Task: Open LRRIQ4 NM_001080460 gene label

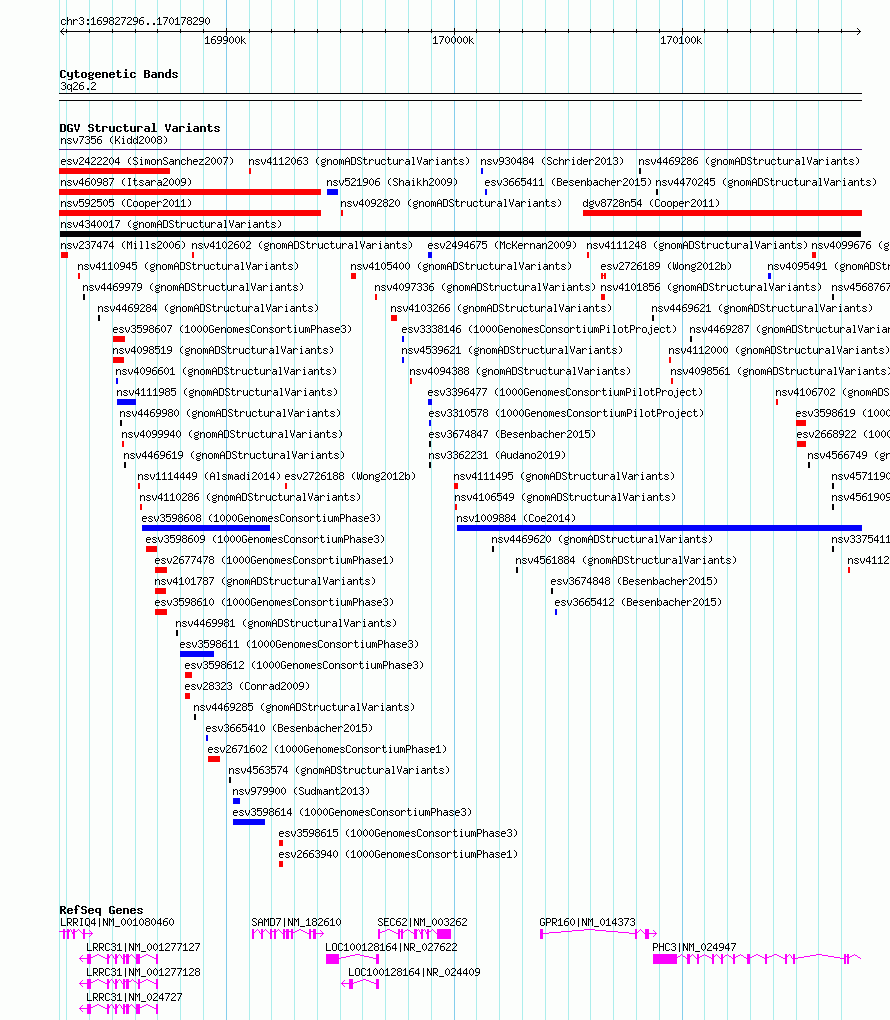Action: 117,922
